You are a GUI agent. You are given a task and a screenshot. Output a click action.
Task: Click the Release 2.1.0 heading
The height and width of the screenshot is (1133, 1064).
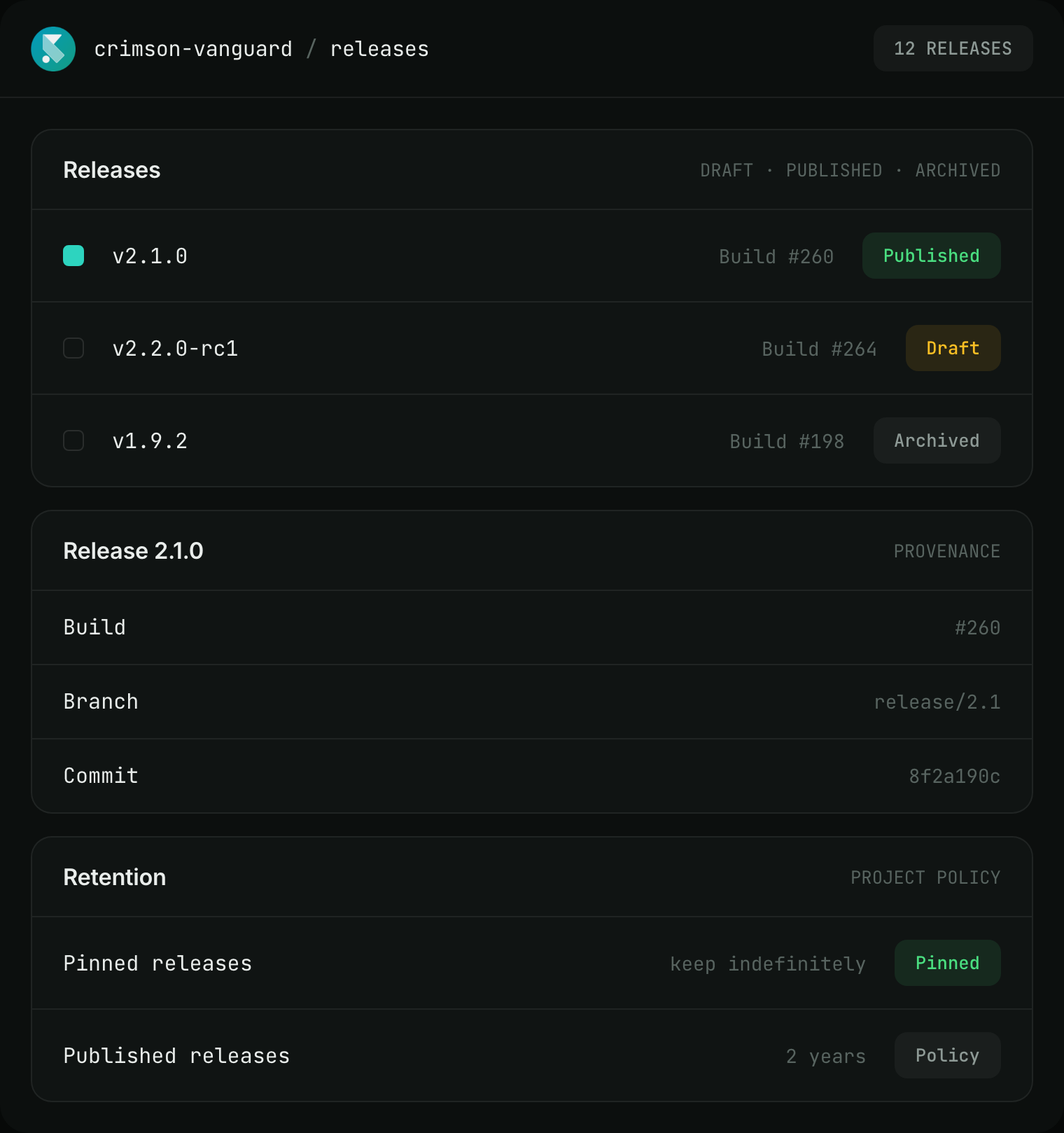click(x=133, y=551)
